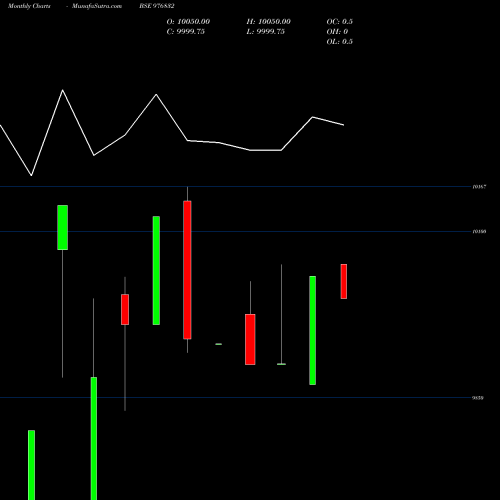Click the lowest trough of the white indicator line
500x500 pixels.
point(31,175)
